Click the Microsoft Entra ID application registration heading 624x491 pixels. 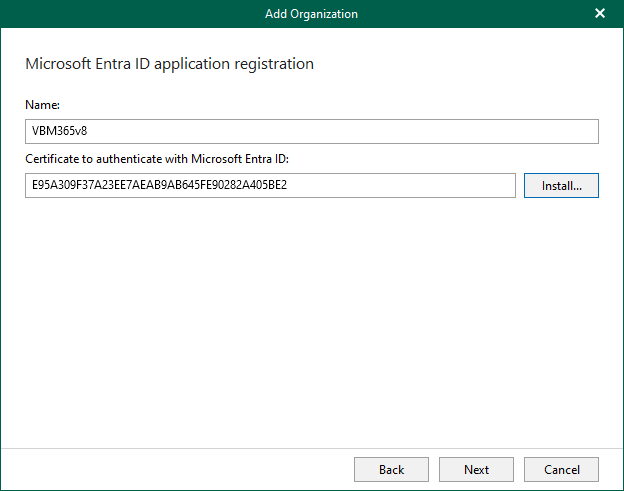(x=169, y=64)
